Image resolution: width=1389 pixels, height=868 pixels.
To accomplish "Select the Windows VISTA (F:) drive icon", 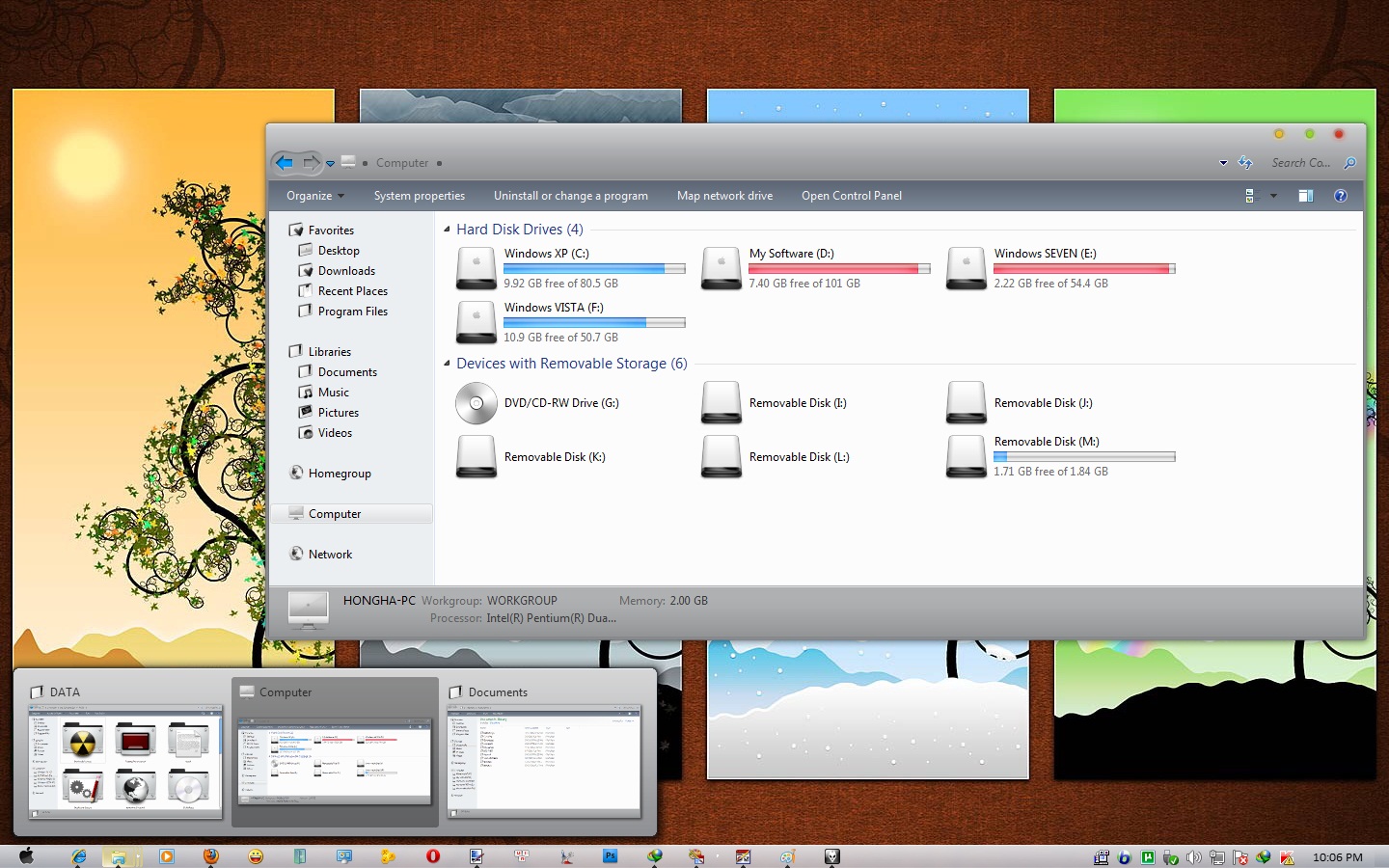I will click(476, 322).
